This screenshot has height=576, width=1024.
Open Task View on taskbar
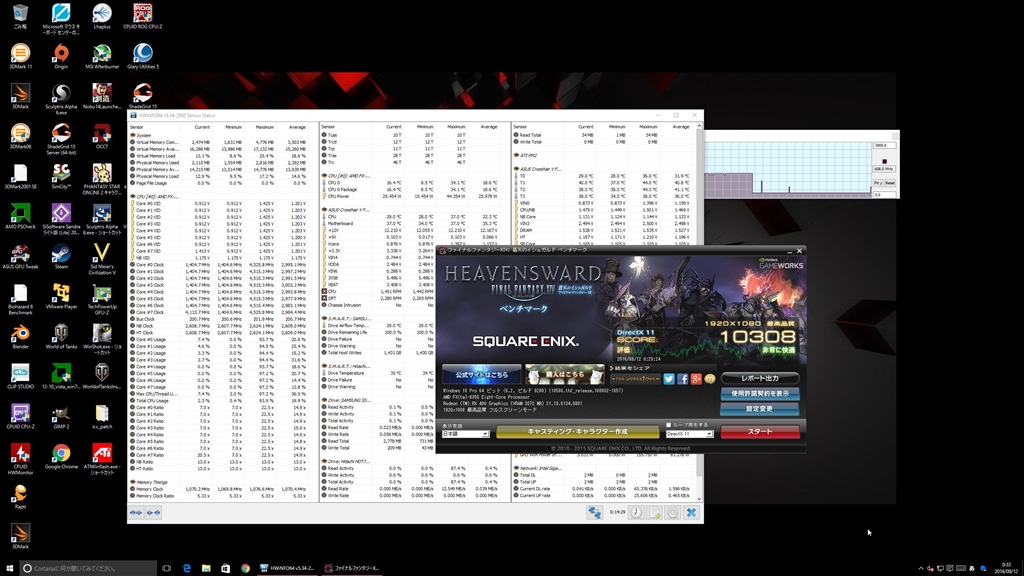click(167, 568)
